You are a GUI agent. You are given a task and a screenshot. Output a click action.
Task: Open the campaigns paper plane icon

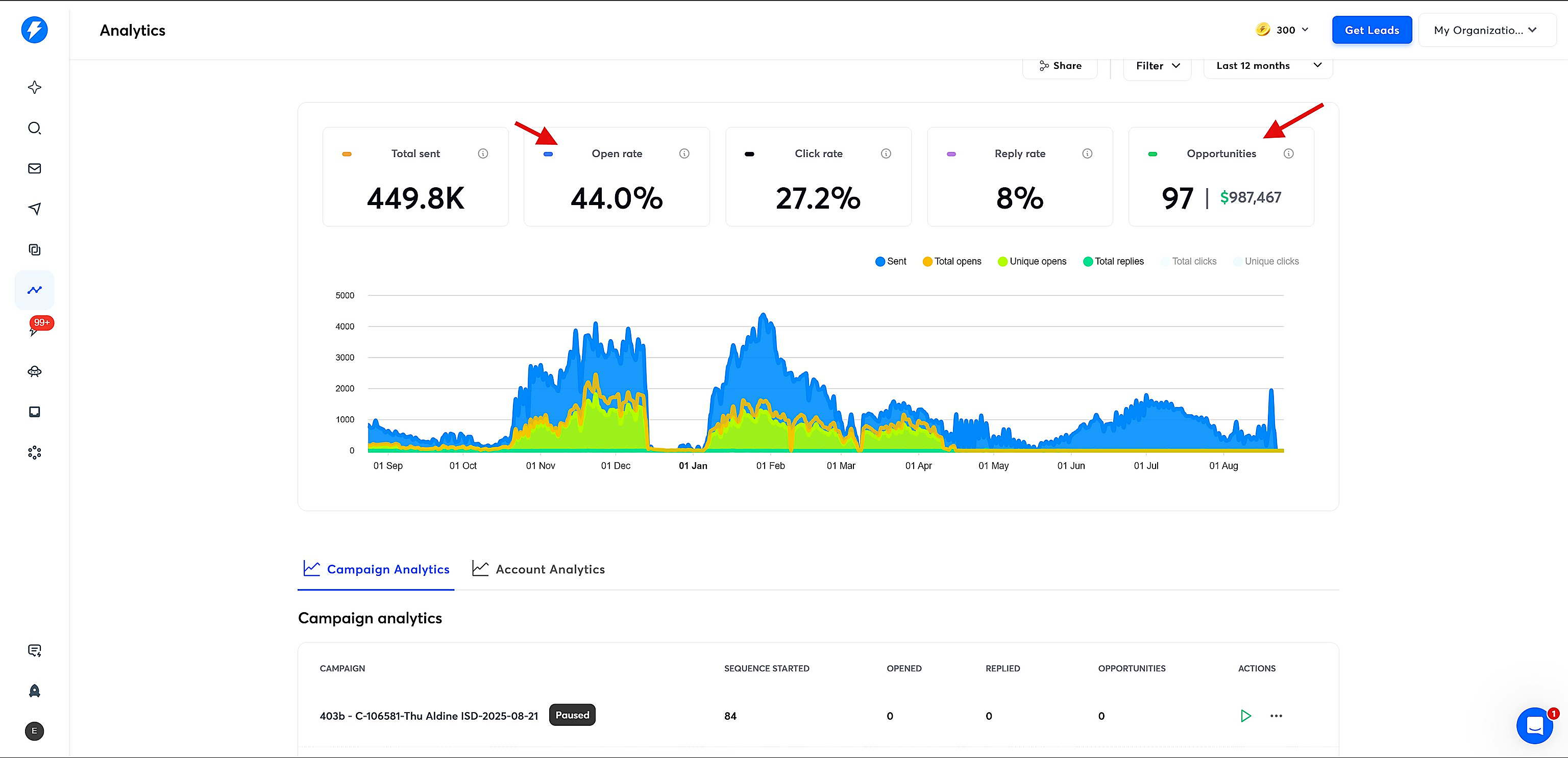[x=35, y=209]
